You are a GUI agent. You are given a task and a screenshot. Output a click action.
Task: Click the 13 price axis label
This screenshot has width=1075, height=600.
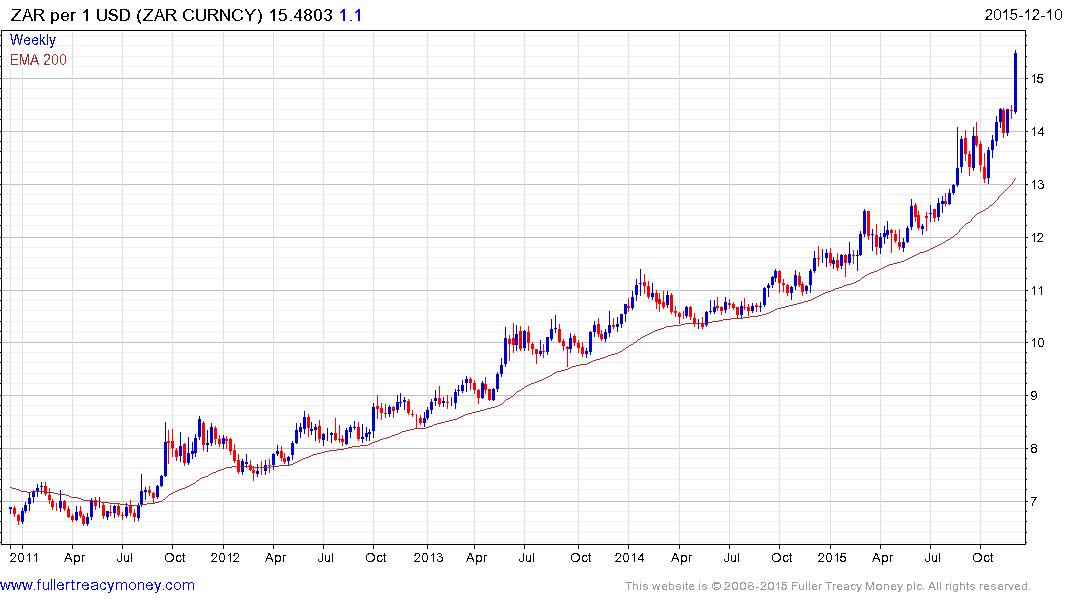pos(1037,184)
